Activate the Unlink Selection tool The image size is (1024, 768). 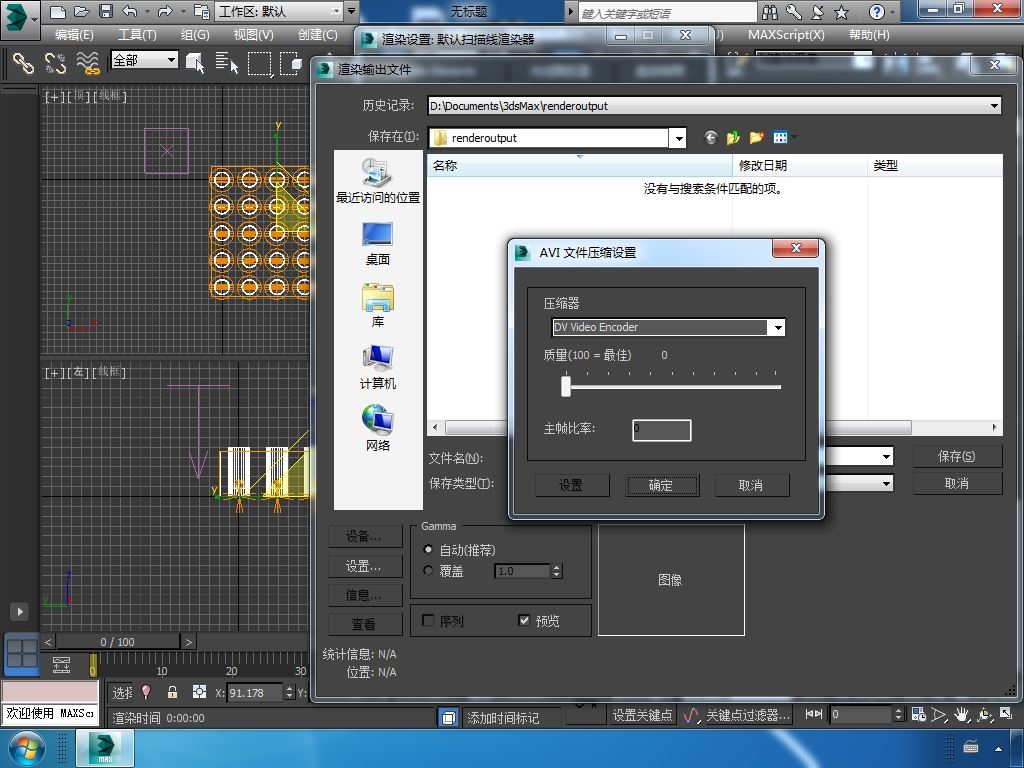click(56, 63)
